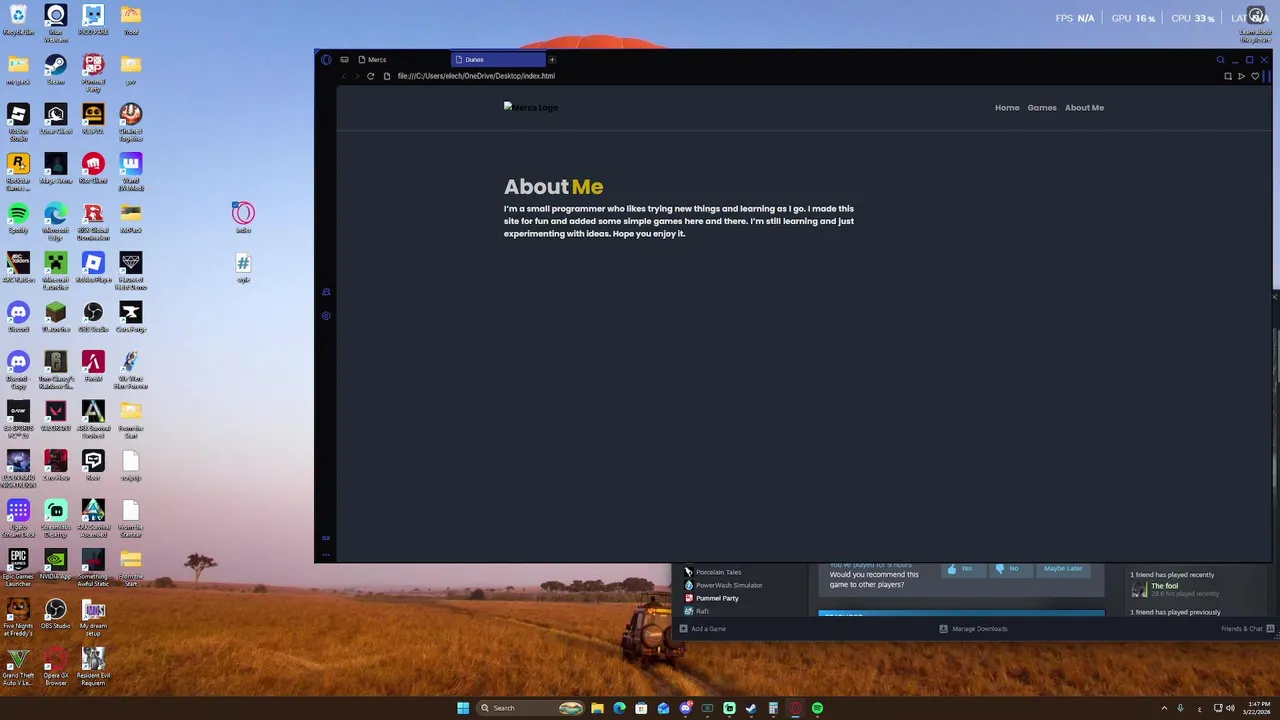
Task: Select the Minecraft Launcher desktop icon
Action: click(x=56, y=271)
